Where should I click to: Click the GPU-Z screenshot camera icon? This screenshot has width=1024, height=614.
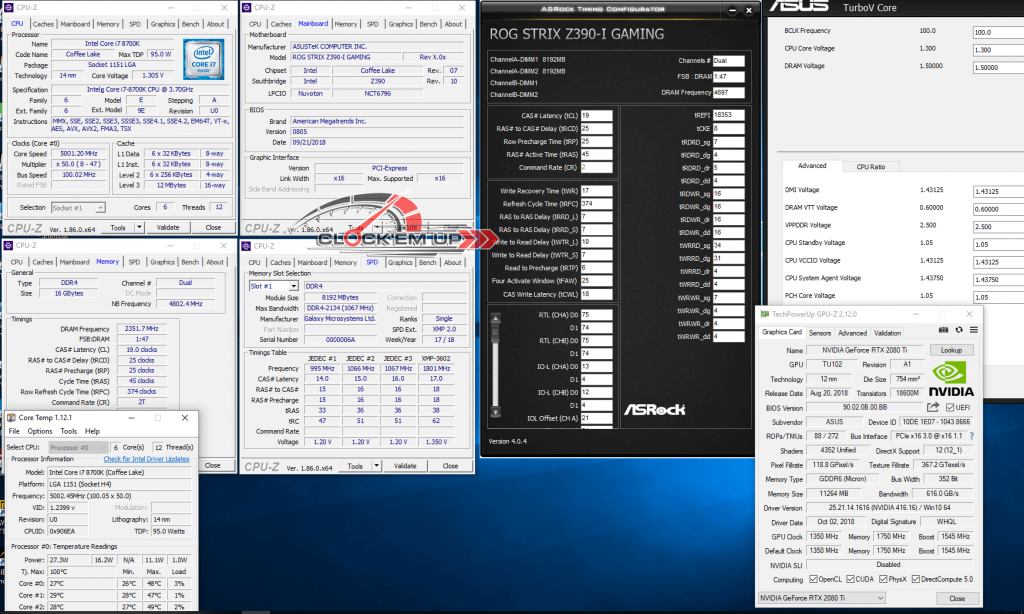point(942,332)
